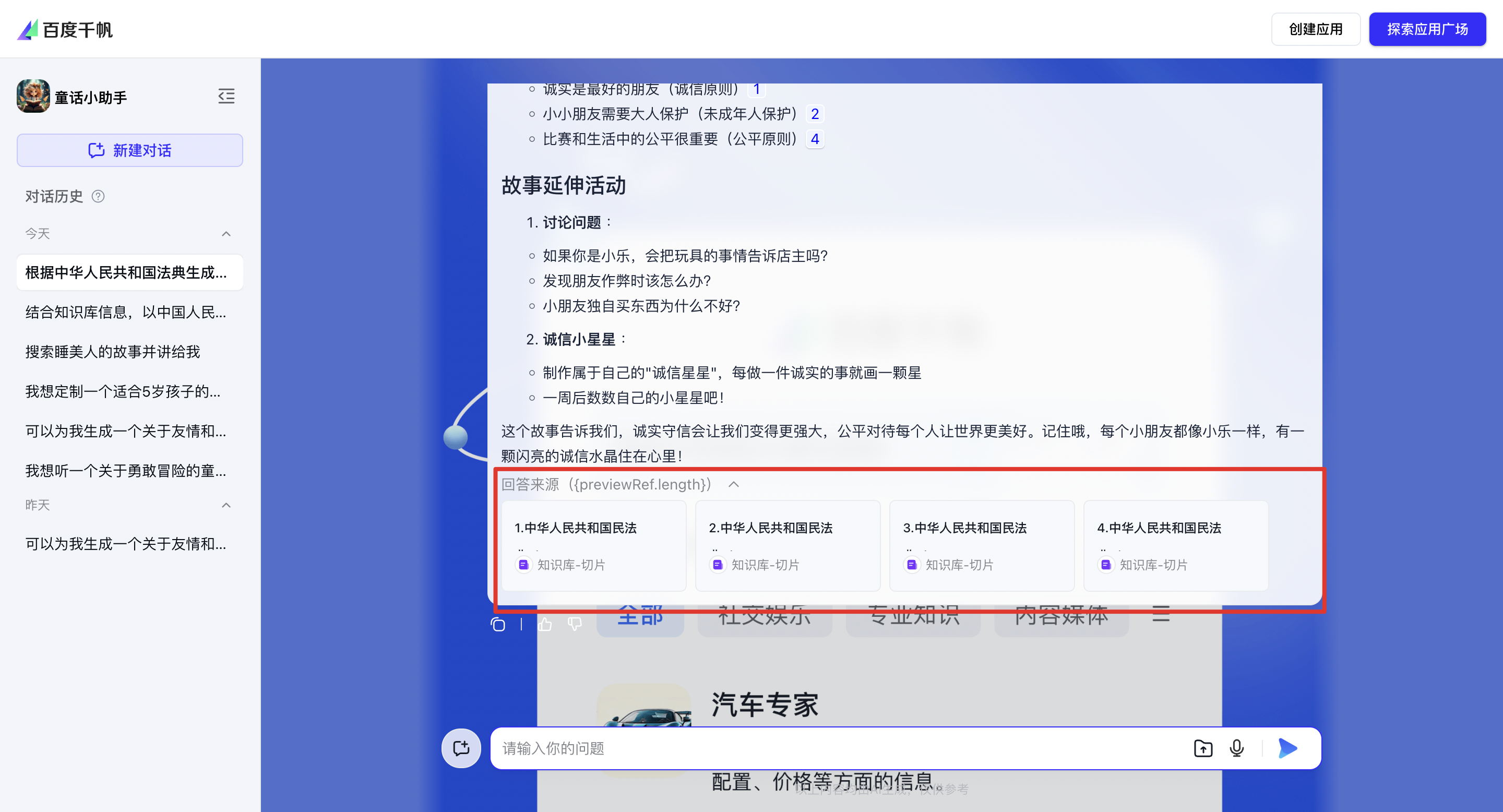
Task: Click the 童话小助手 avatar image
Action: tap(33, 96)
